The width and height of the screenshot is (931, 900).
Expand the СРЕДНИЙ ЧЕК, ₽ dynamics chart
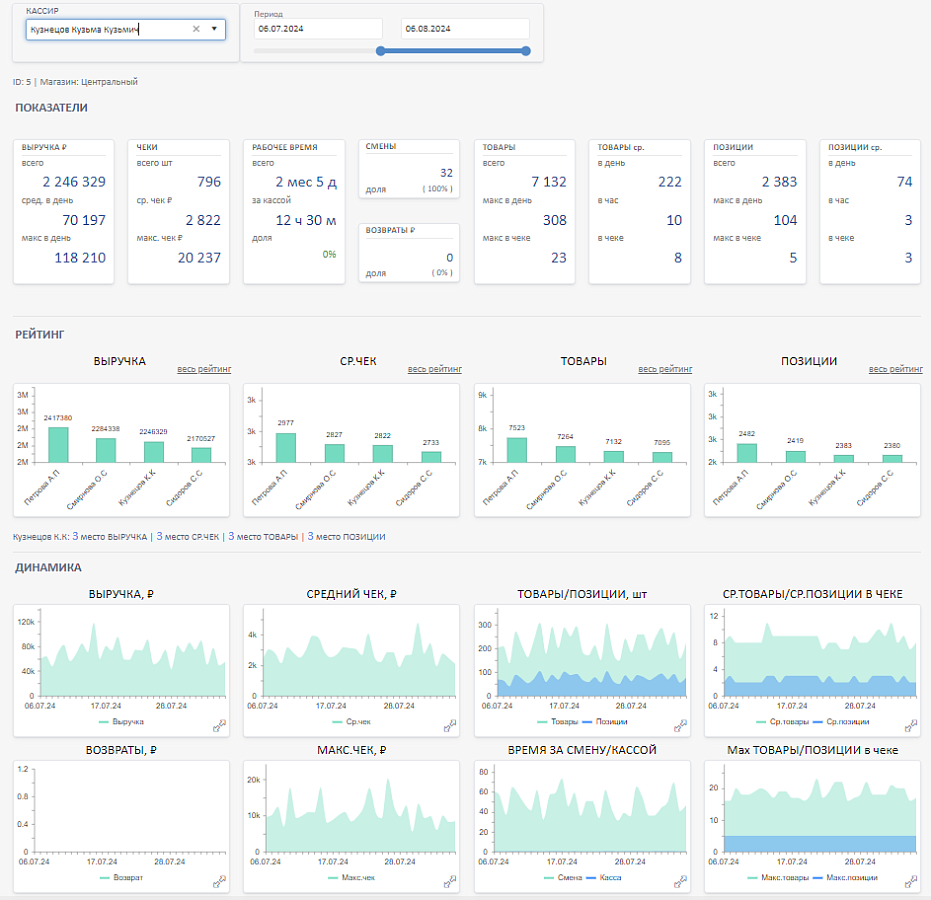pos(449,725)
